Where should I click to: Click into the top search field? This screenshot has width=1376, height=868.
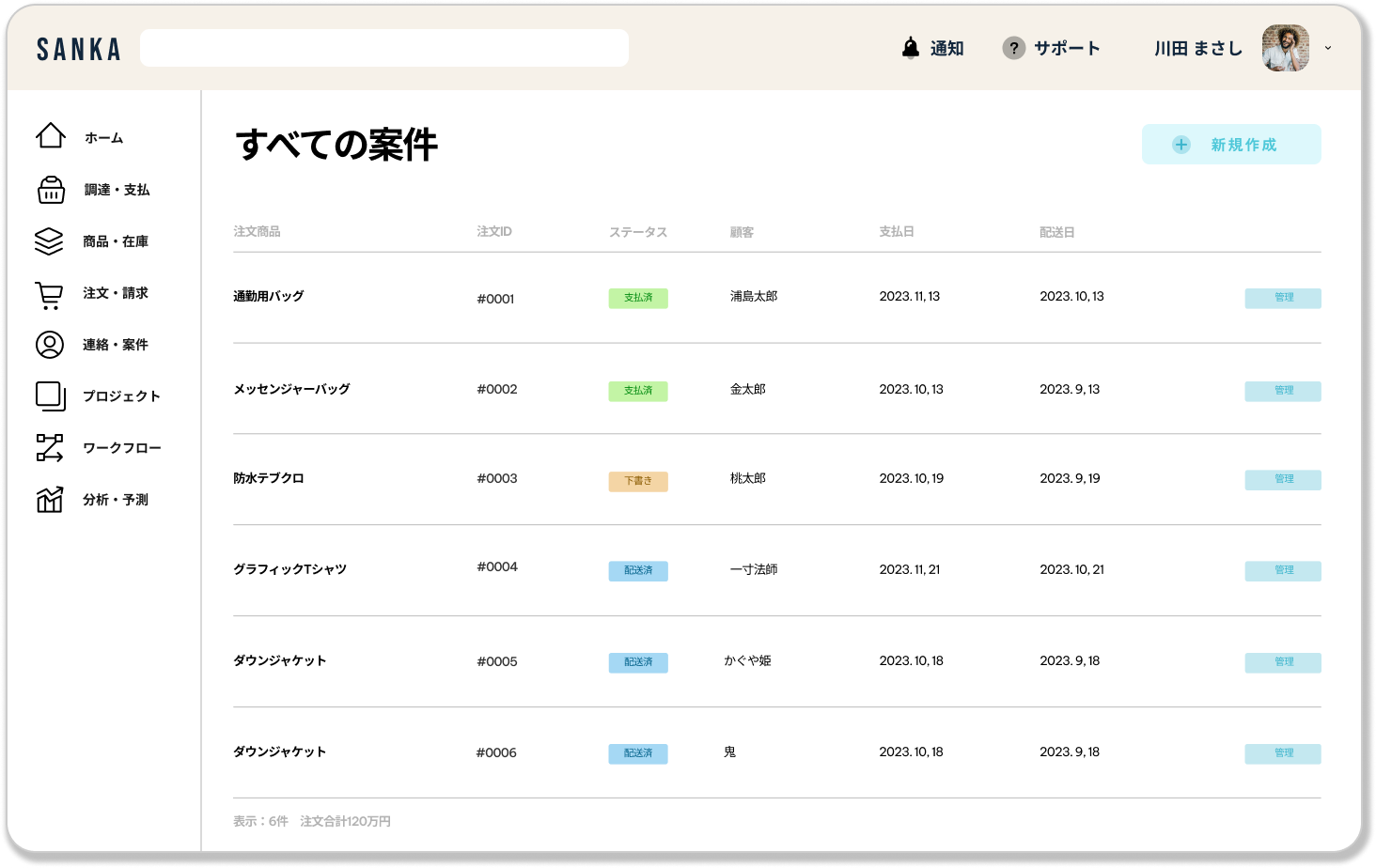pos(383,48)
